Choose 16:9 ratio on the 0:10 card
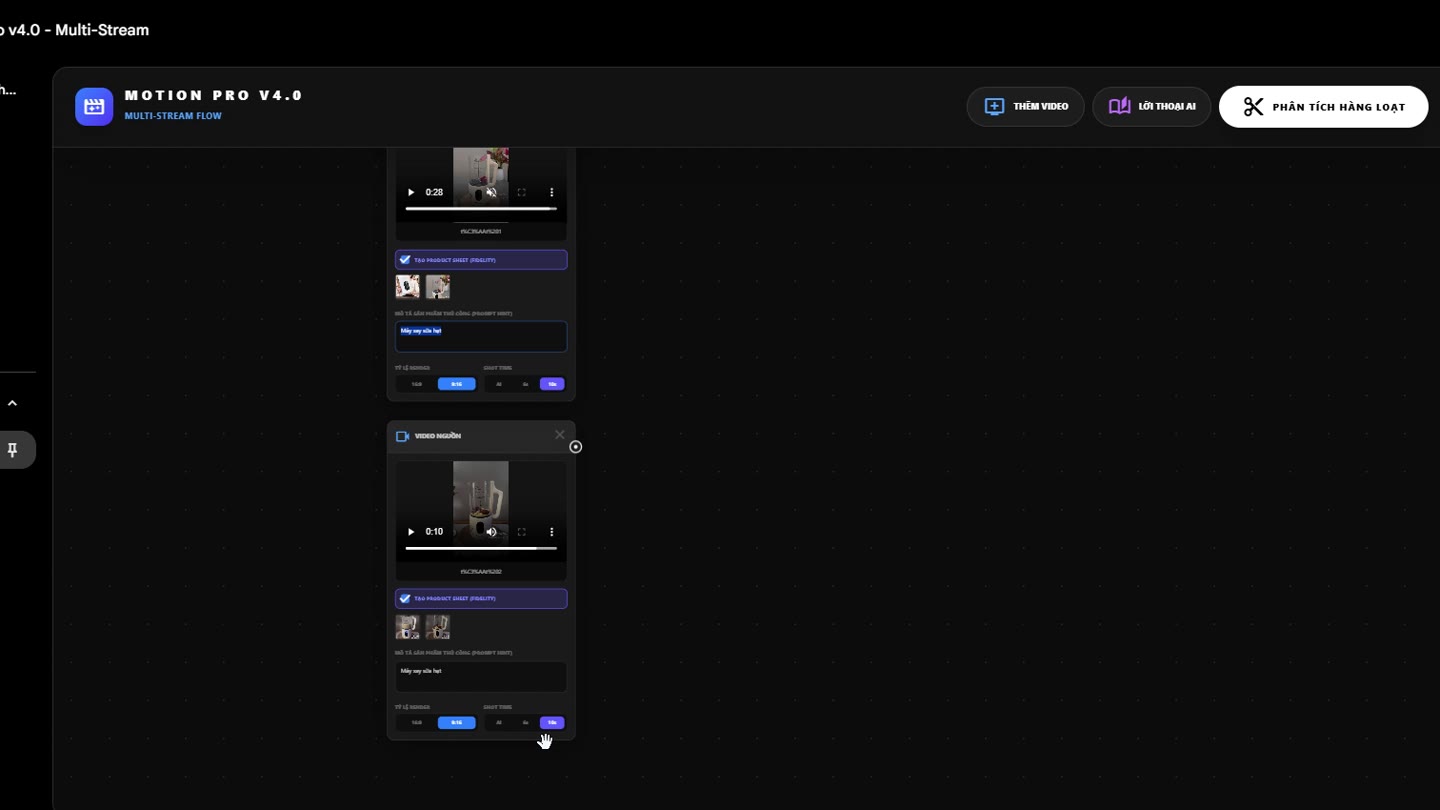 (x=416, y=723)
